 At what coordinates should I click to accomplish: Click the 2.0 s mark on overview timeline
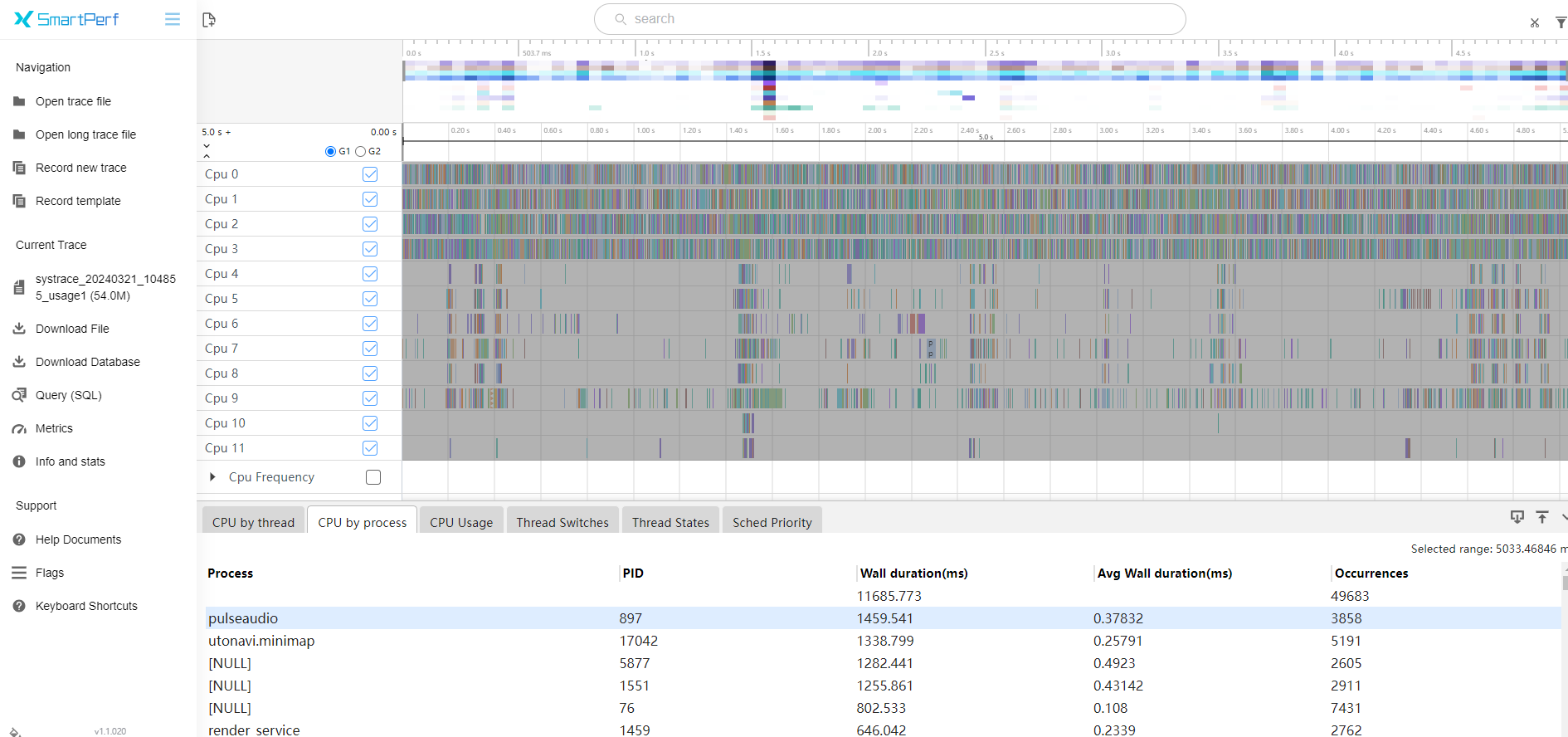tap(879, 52)
